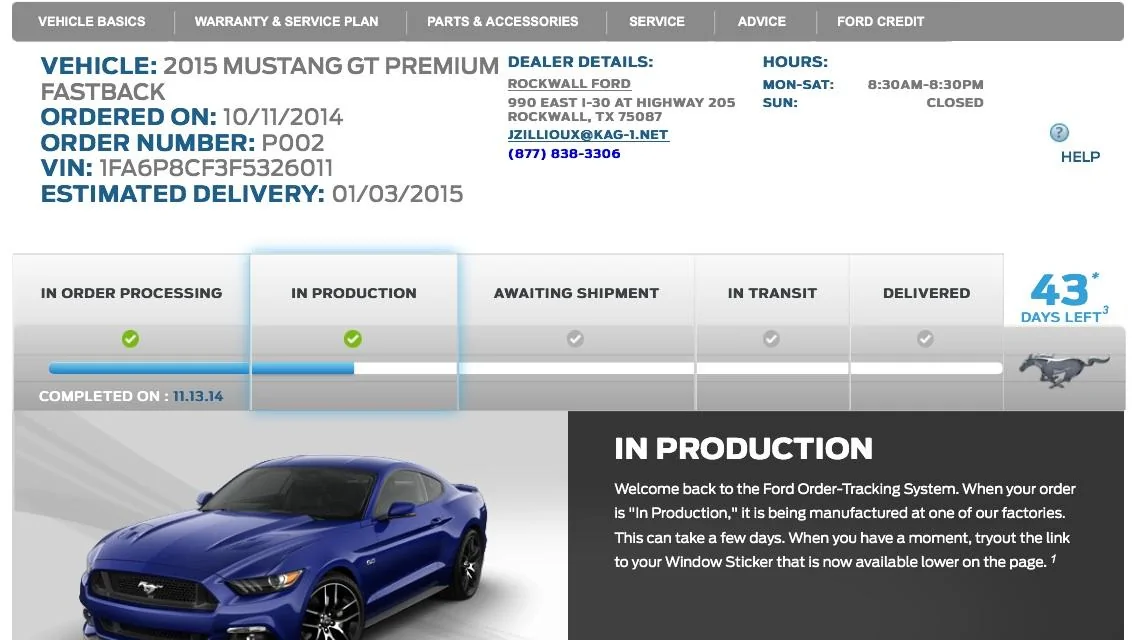Click the Completed On 11.13.14 date
This screenshot has width=1136, height=640.
coord(198,396)
